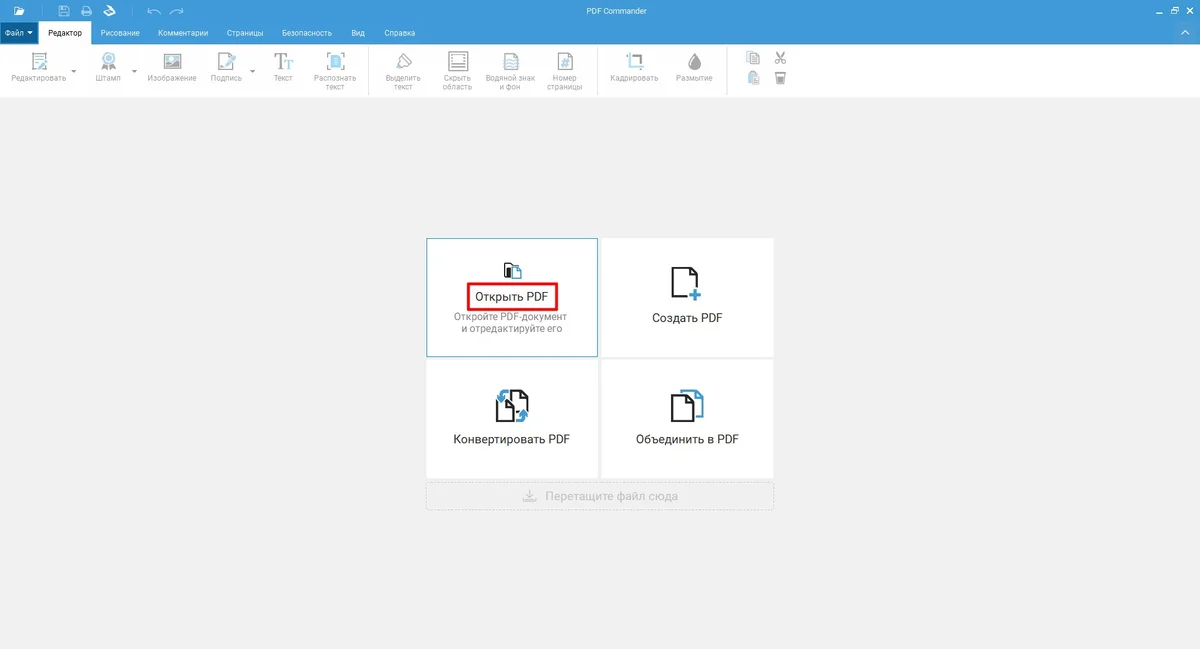Click the undo arrow icon
This screenshot has height=649, width=1200.
coord(154,11)
